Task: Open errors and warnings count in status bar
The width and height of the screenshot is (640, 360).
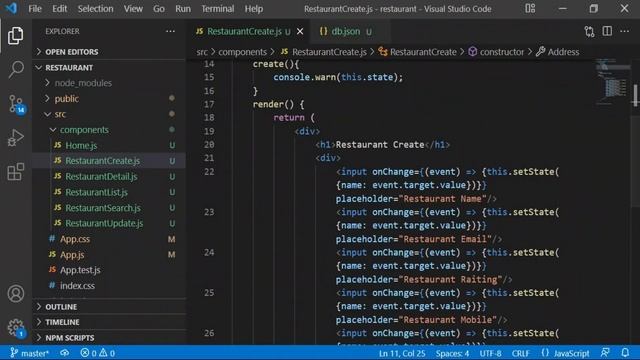Action: (x=98, y=353)
